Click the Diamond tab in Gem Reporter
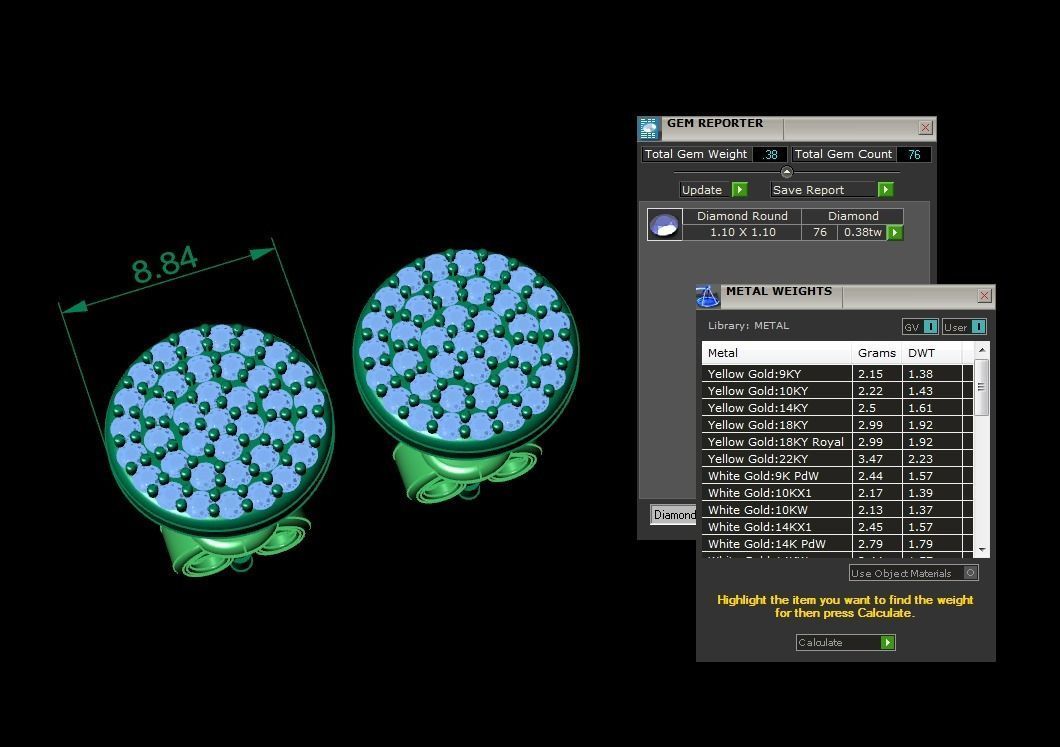Image resolution: width=1060 pixels, height=747 pixels. coord(673,515)
